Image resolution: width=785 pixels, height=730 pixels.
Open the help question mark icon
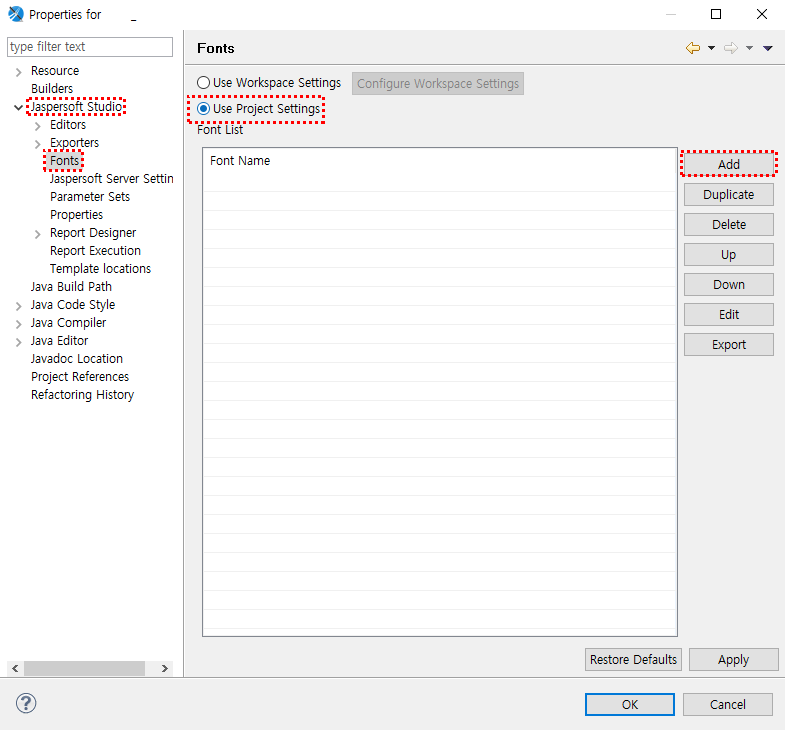click(26, 703)
